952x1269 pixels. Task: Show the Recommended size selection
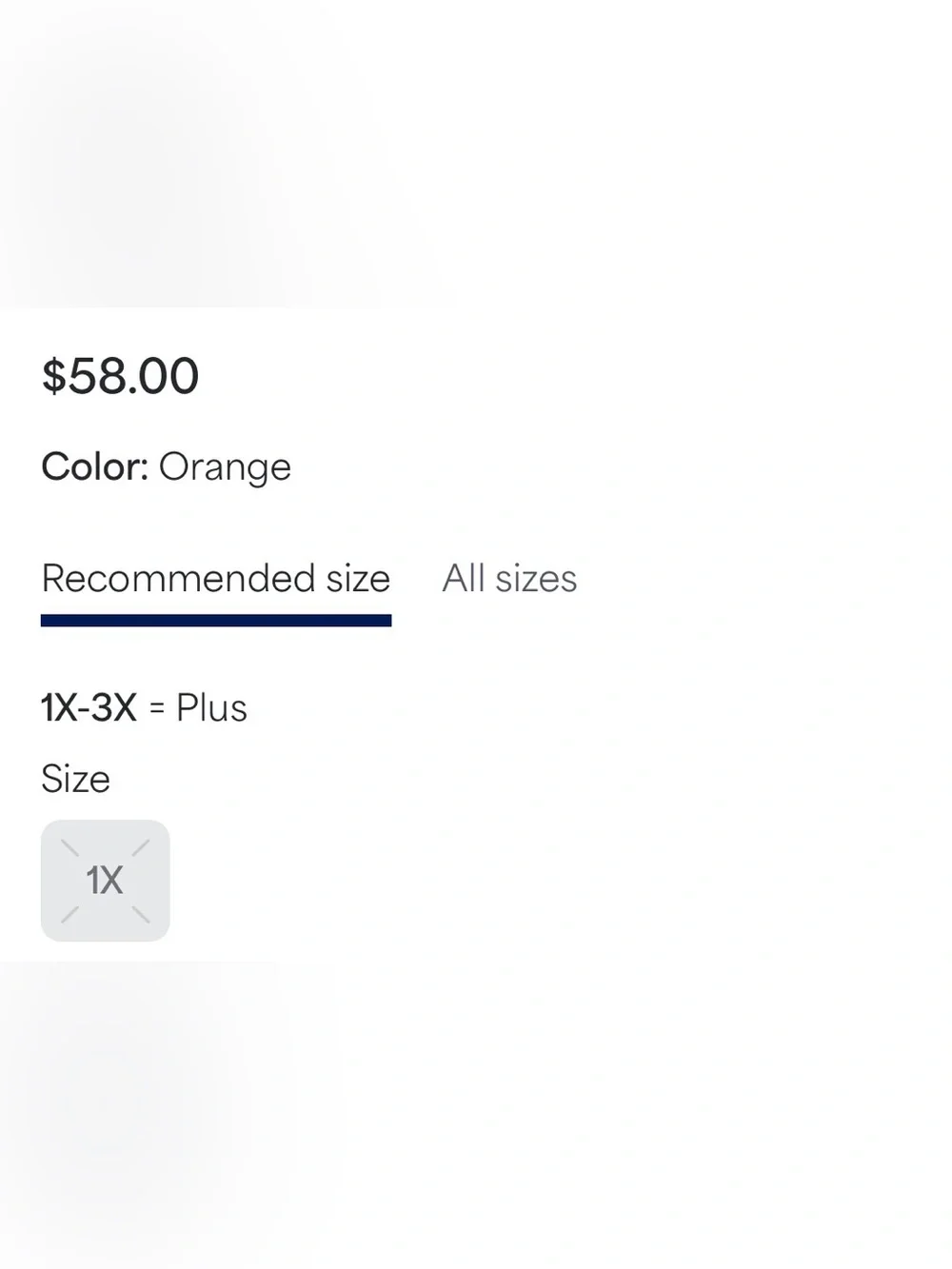point(216,579)
